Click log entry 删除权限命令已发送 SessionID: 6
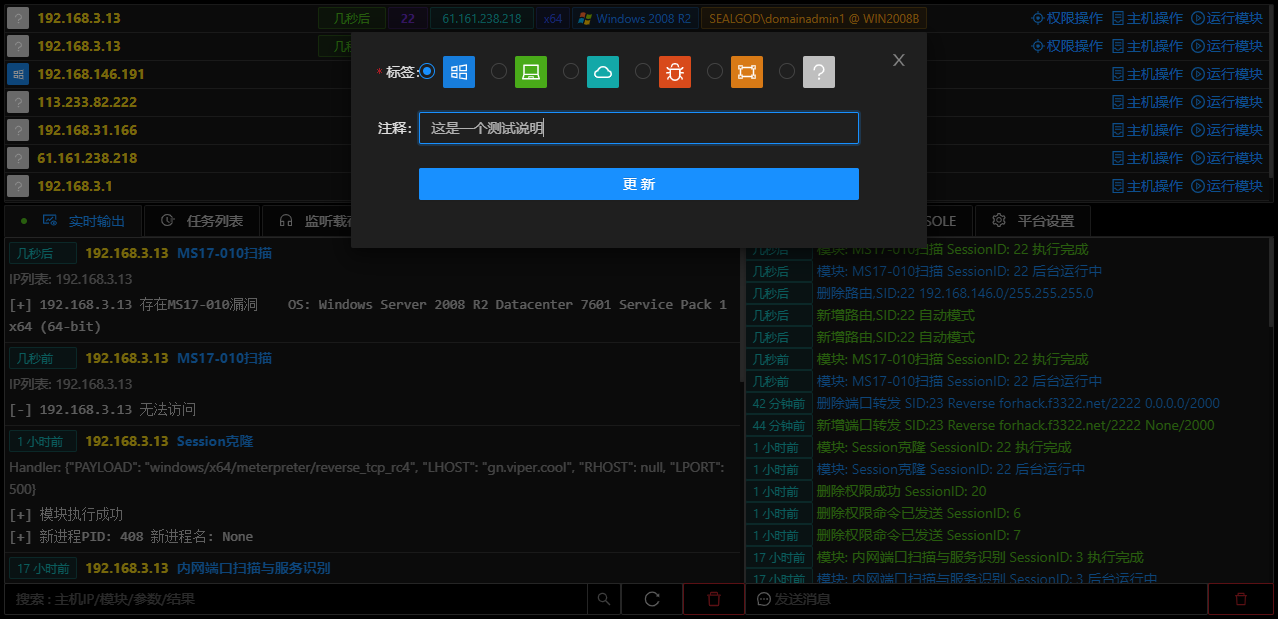Screen dimensions: 1278x619 click(918, 513)
